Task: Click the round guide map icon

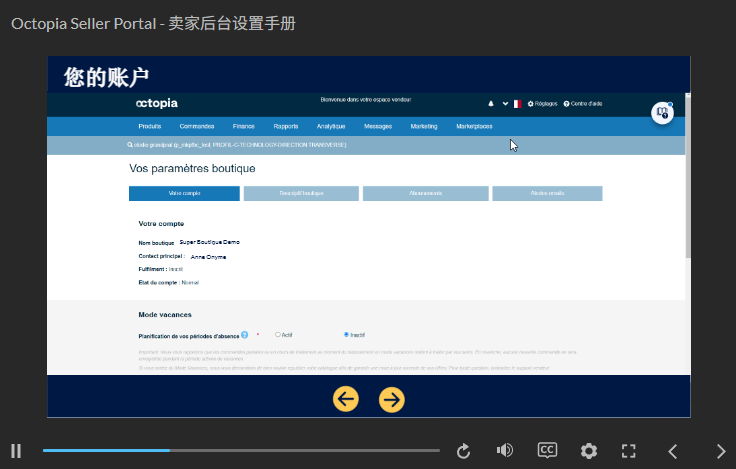Action: coord(662,113)
